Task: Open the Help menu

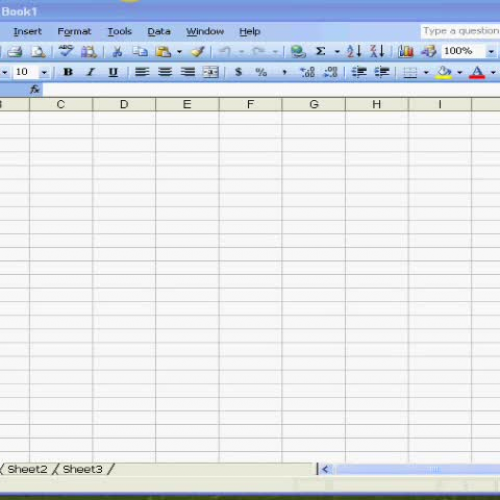Action: (x=250, y=32)
